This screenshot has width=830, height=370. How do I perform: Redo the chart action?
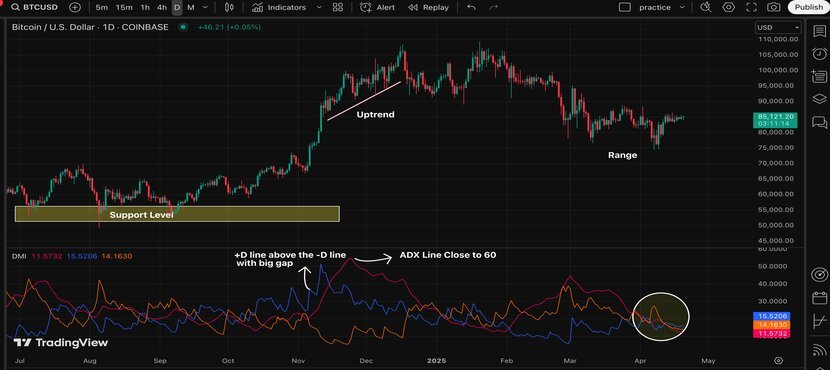pyautogui.click(x=493, y=7)
